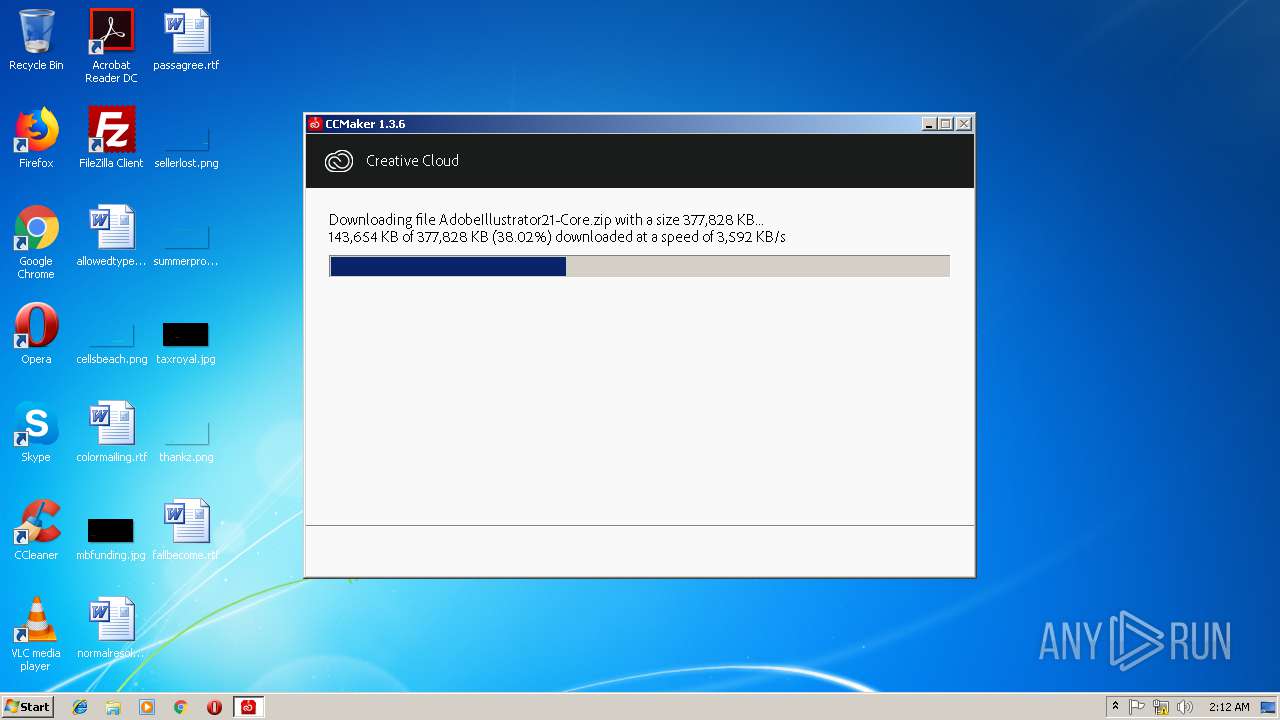Select normalresol document on desktop
This screenshot has width=1280, height=720.
pyautogui.click(x=111, y=628)
